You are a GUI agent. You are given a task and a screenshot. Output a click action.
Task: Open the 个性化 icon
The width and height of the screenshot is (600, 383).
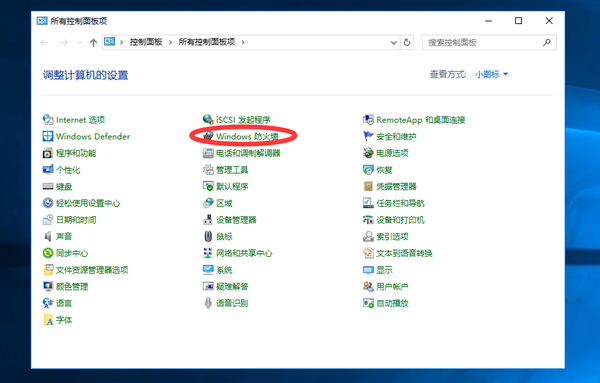point(48,169)
